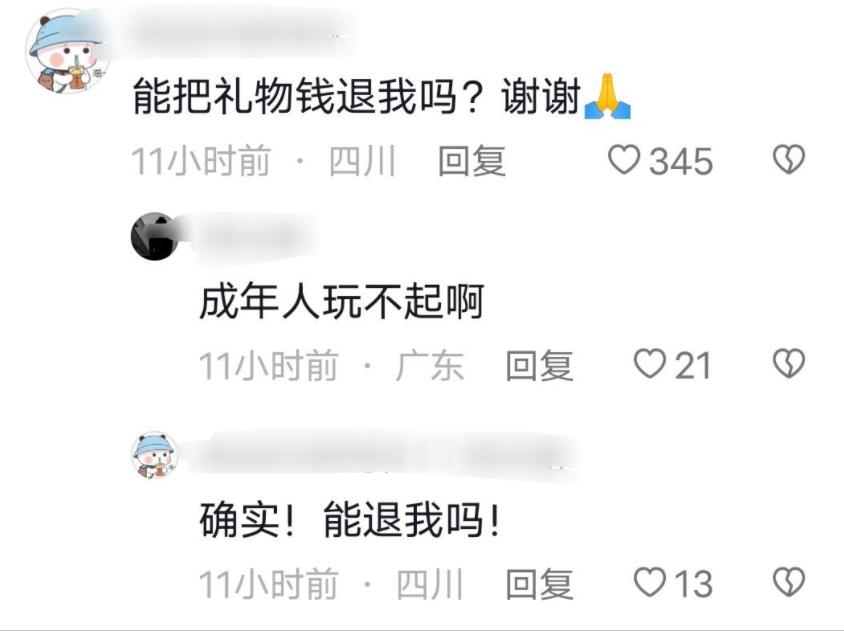
Task: Reply to the 能把礼物钱退我吗 comment
Action: pyautogui.click(x=472, y=161)
